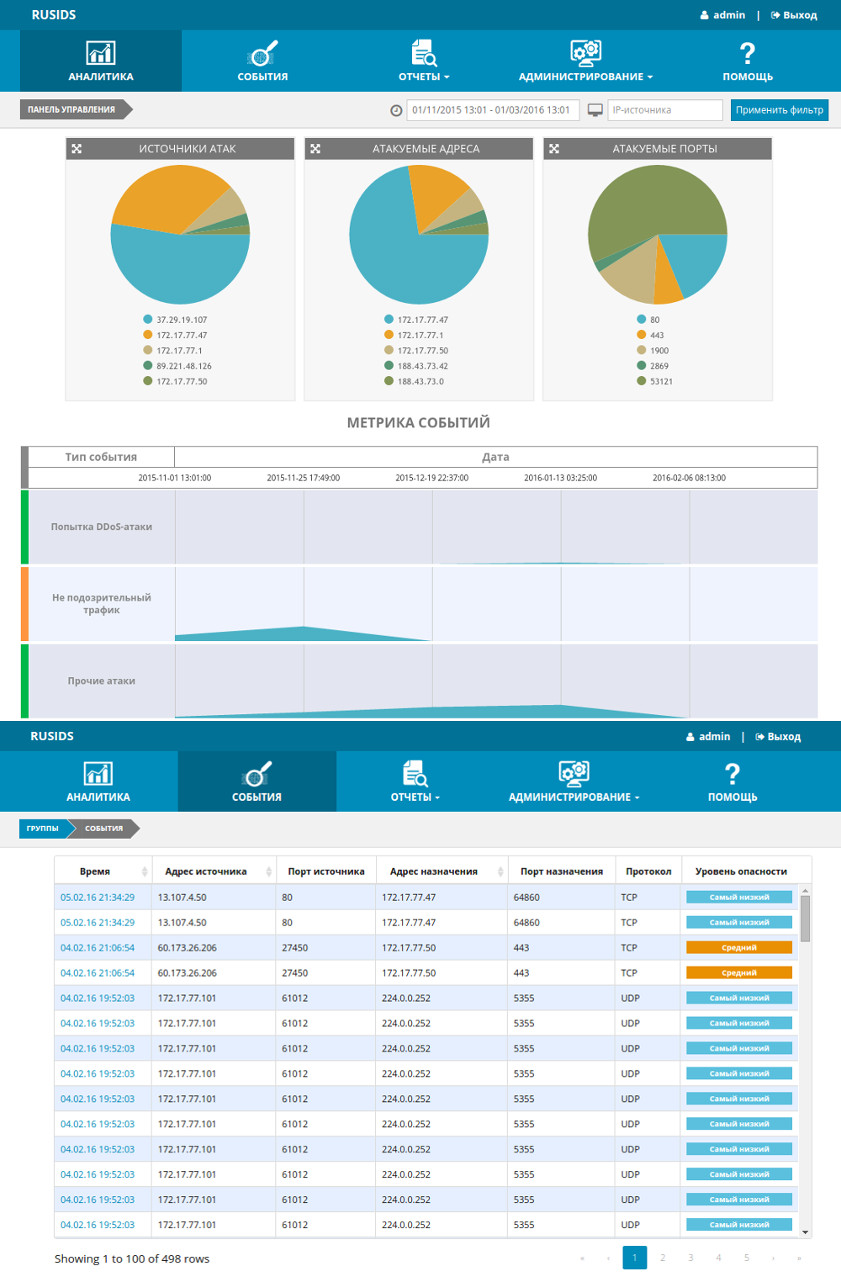Viewport: 841px width, 1283px height.
Task: Open the Администрирование dropdown in top navigation
Action: click(x=585, y=76)
